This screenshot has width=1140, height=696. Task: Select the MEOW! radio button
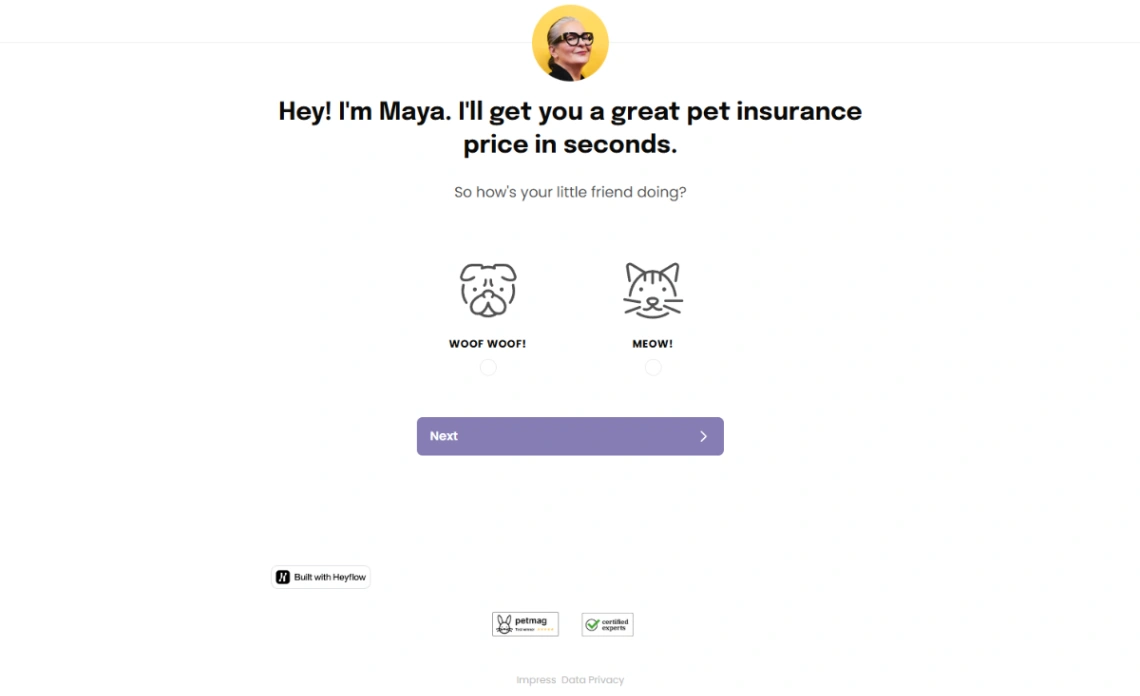653,367
